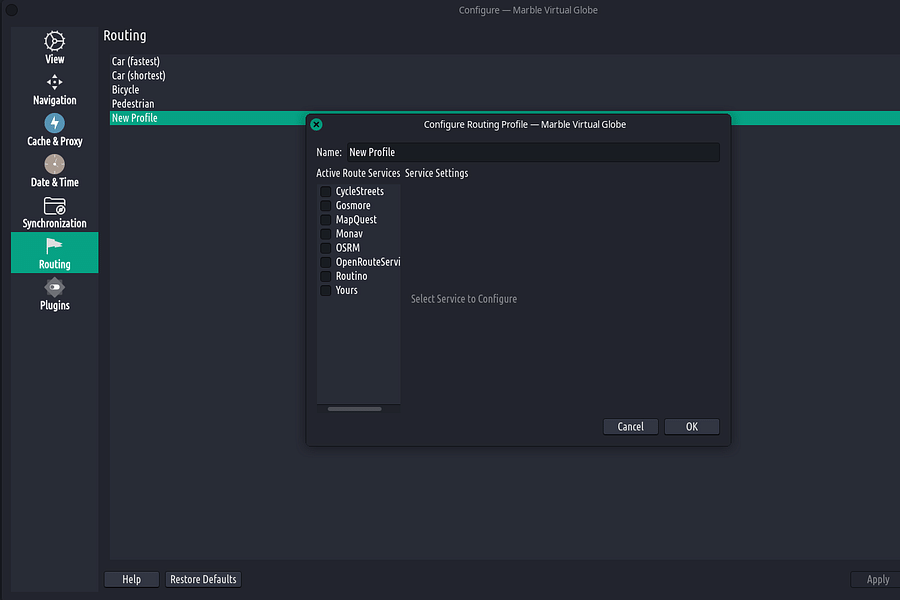Click Cancel in the profile dialog

[630, 427]
